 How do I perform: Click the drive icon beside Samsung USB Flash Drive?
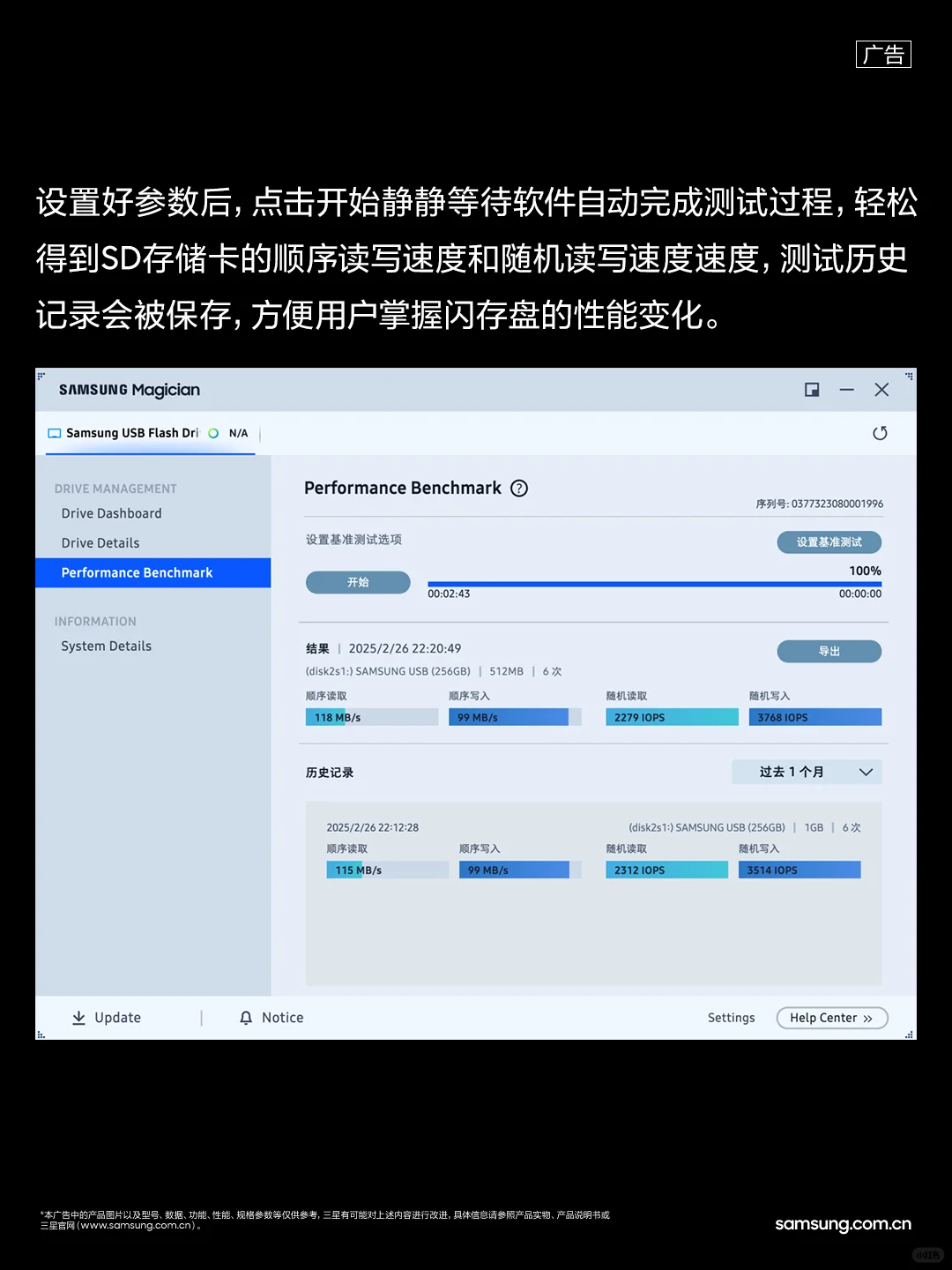point(53,433)
